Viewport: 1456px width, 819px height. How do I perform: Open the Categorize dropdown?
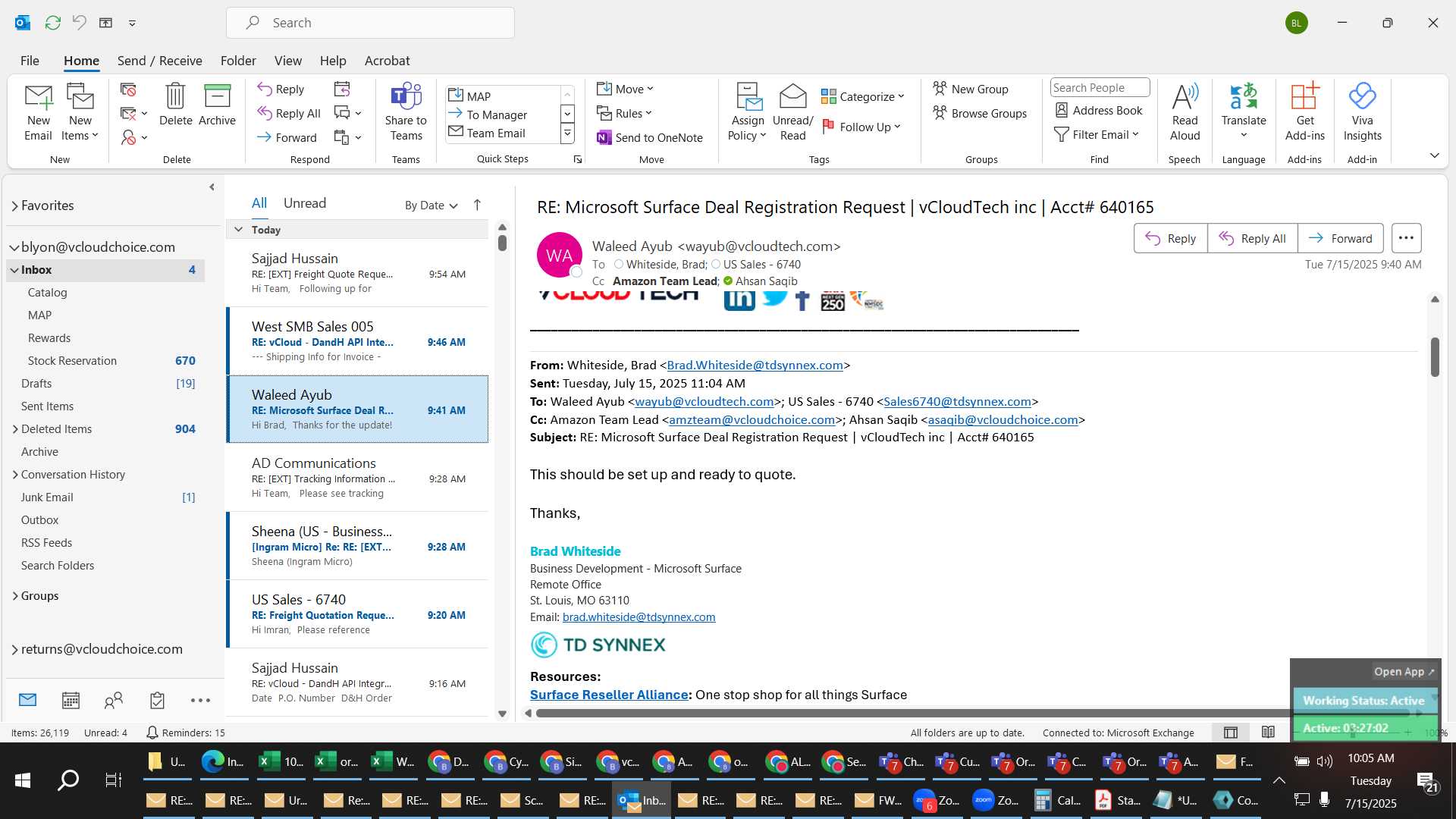click(x=863, y=96)
